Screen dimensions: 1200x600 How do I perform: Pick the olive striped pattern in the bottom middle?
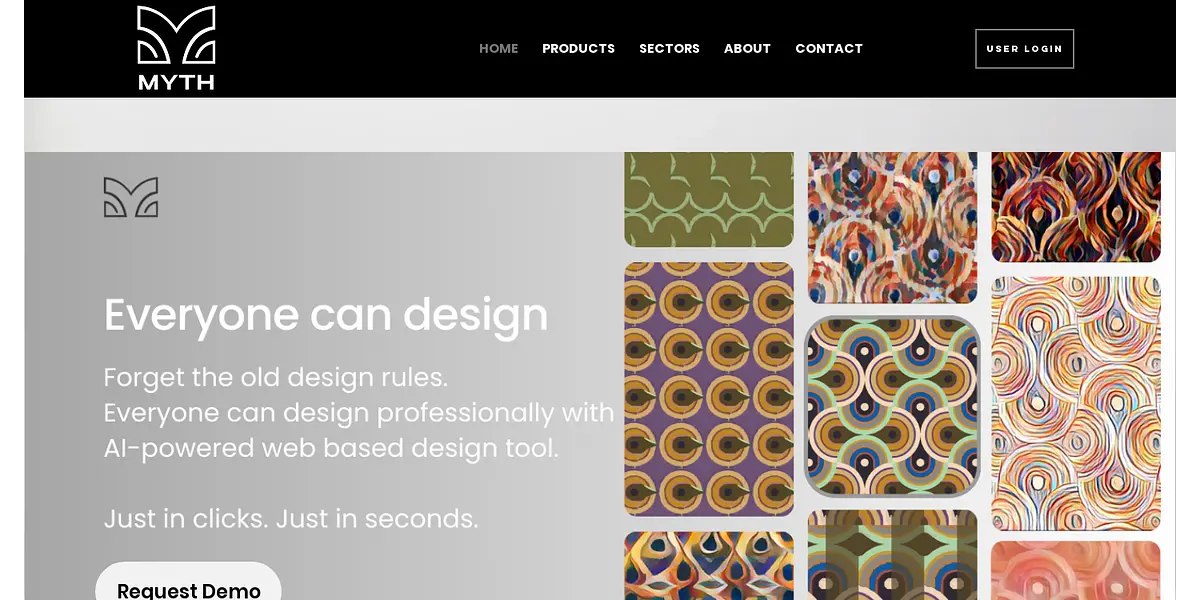click(x=892, y=555)
